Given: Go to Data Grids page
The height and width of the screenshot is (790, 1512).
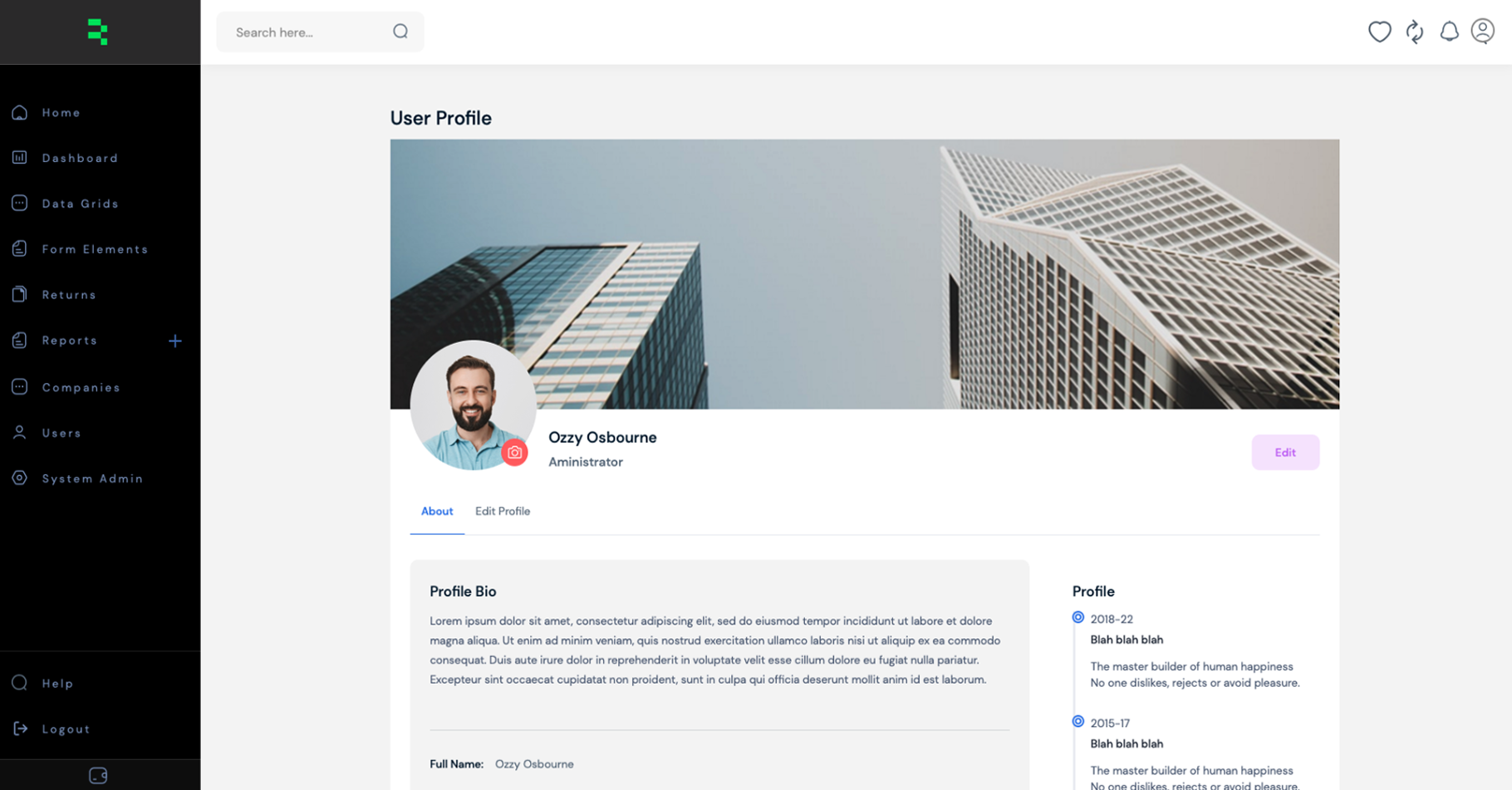Looking at the screenshot, I should 81,204.
